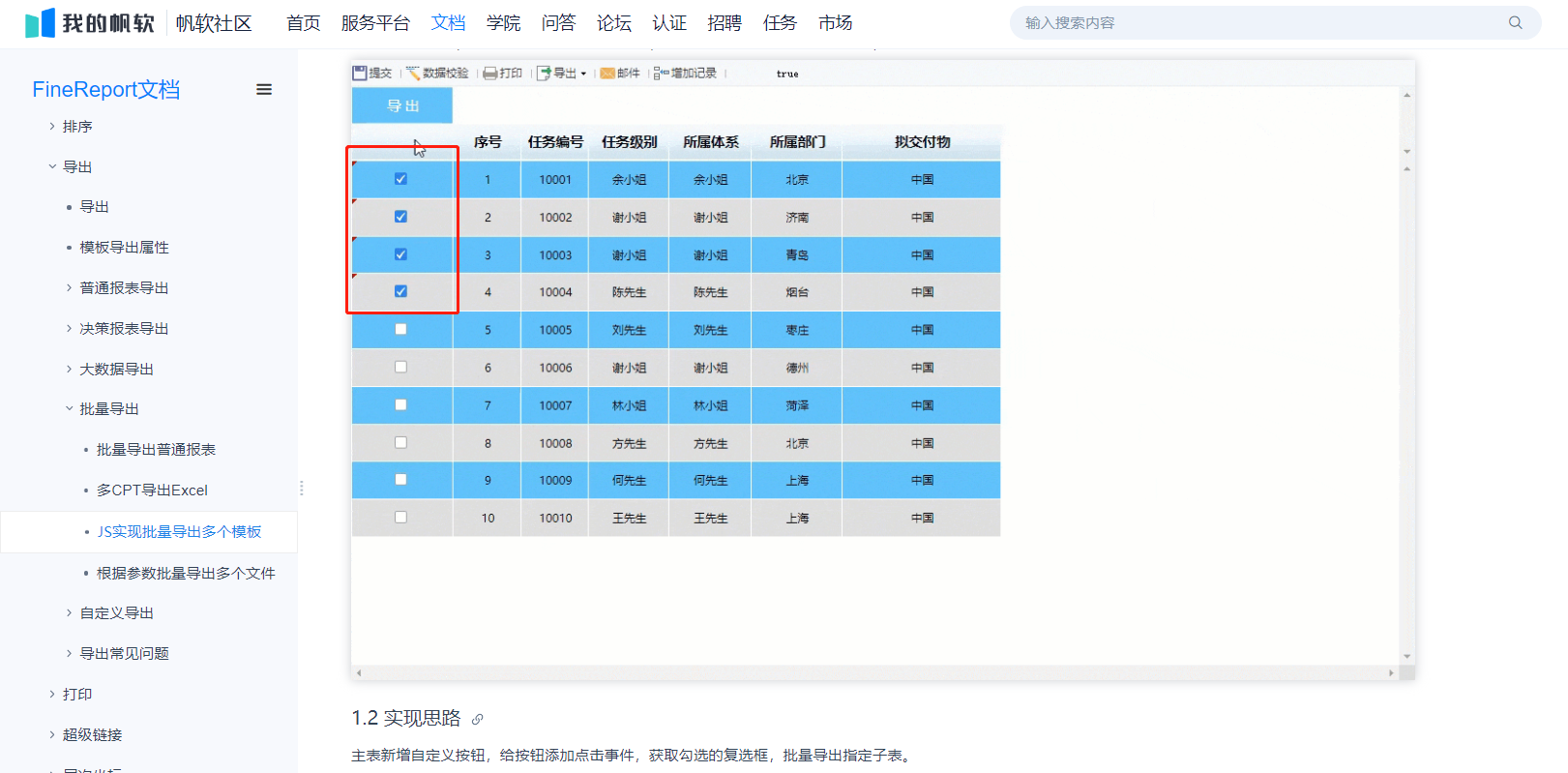Image resolution: width=1568 pixels, height=773 pixels.
Task: Click the 我的帆软 logo
Action: [89, 23]
